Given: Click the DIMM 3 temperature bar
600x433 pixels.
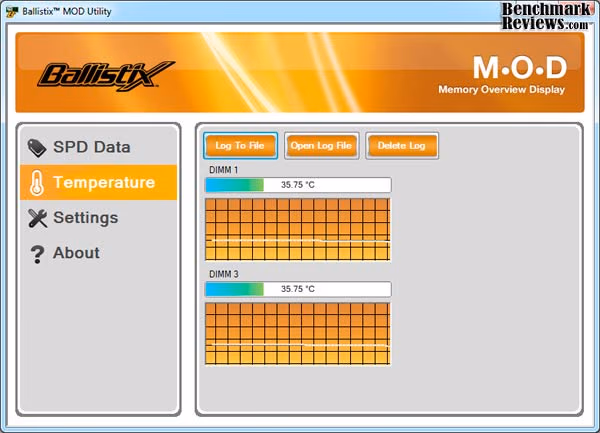Looking at the screenshot, I should pos(298,289).
